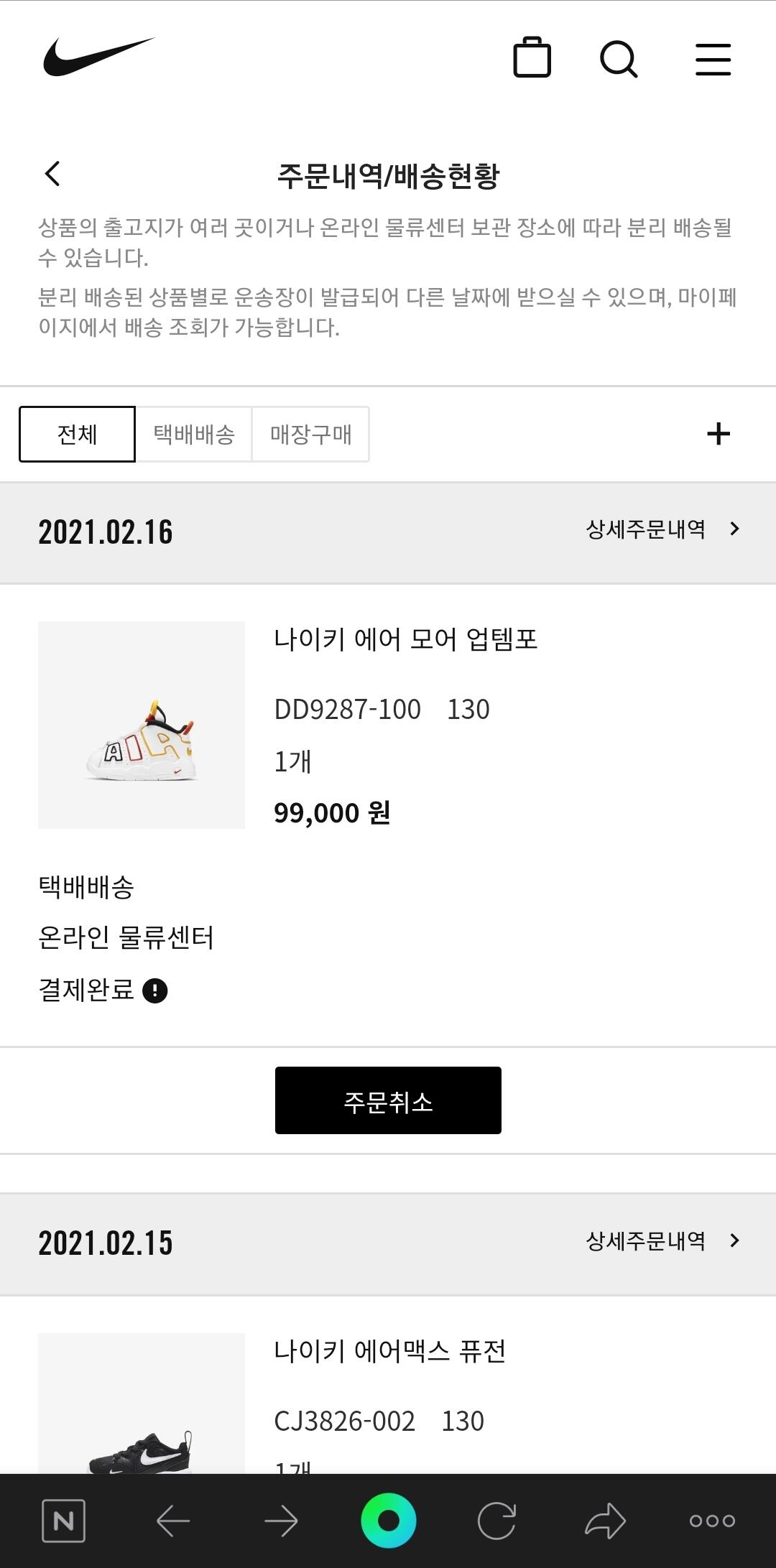Select the 택배배송 tab
The height and width of the screenshot is (1568, 776).
point(194,434)
